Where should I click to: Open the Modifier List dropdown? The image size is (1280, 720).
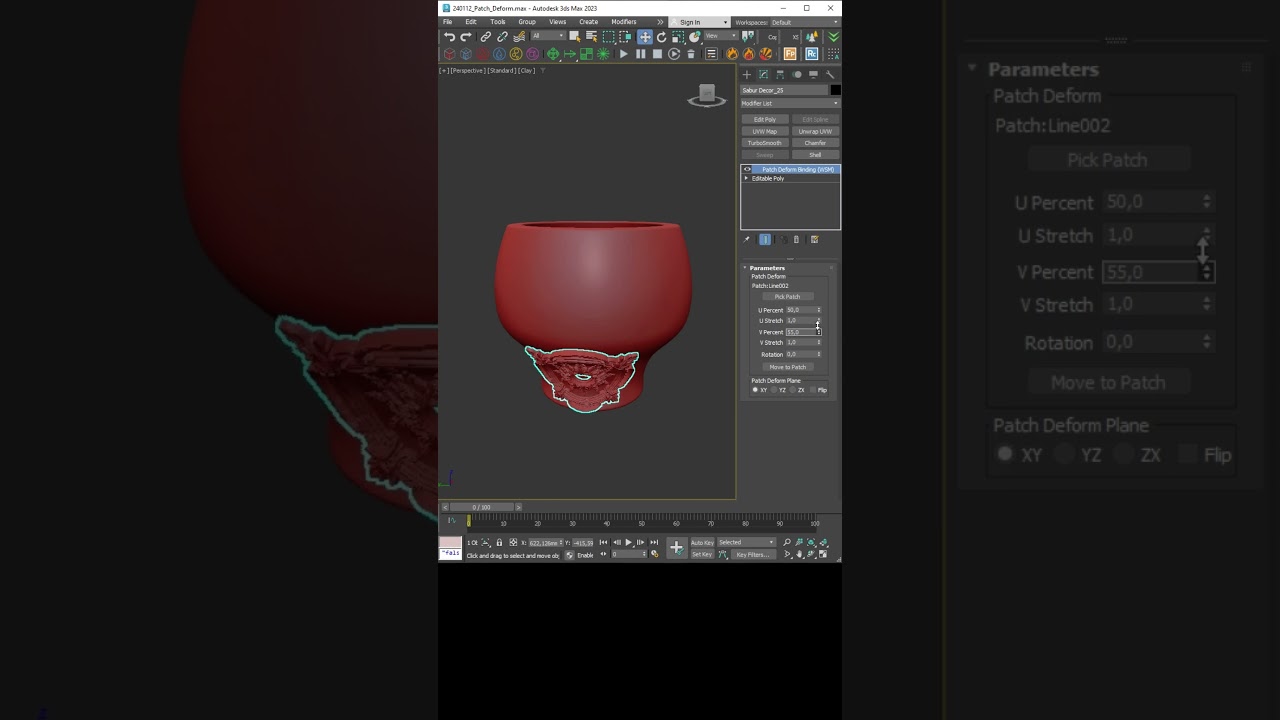tap(790, 103)
